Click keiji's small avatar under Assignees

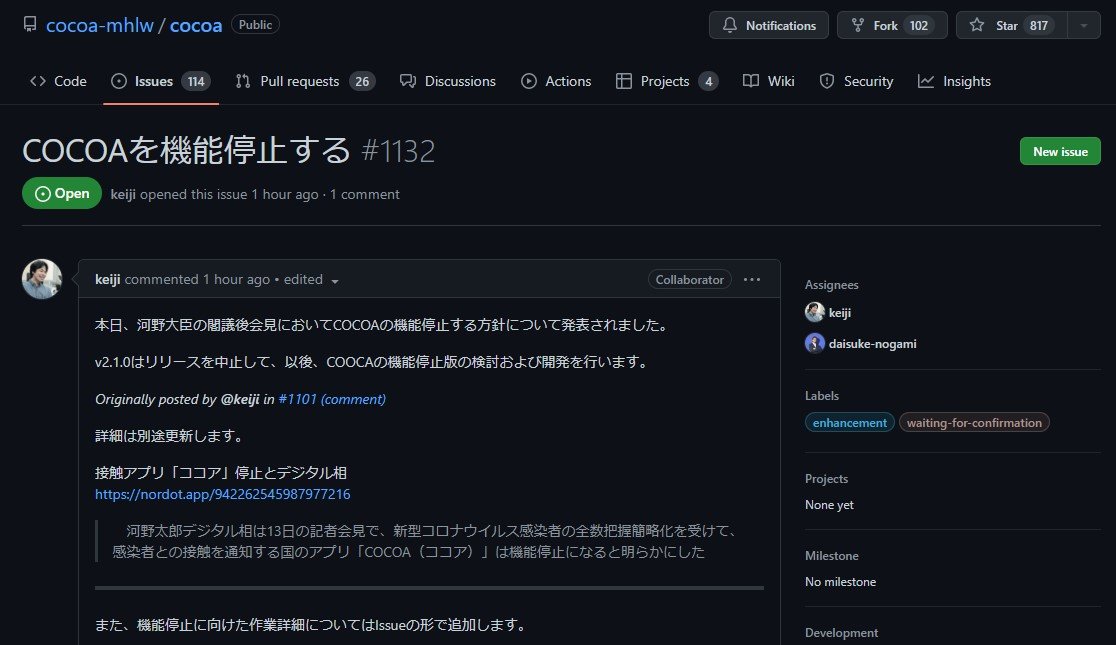(815, 312)
